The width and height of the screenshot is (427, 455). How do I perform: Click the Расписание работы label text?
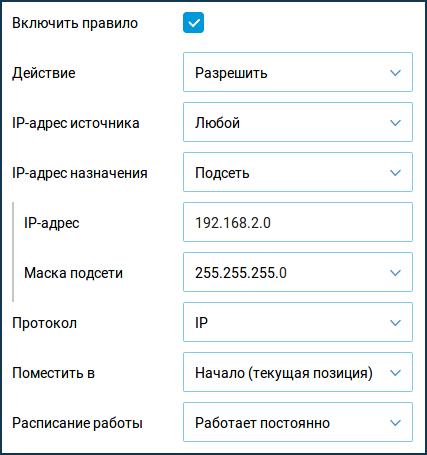(x=77, y=423)
